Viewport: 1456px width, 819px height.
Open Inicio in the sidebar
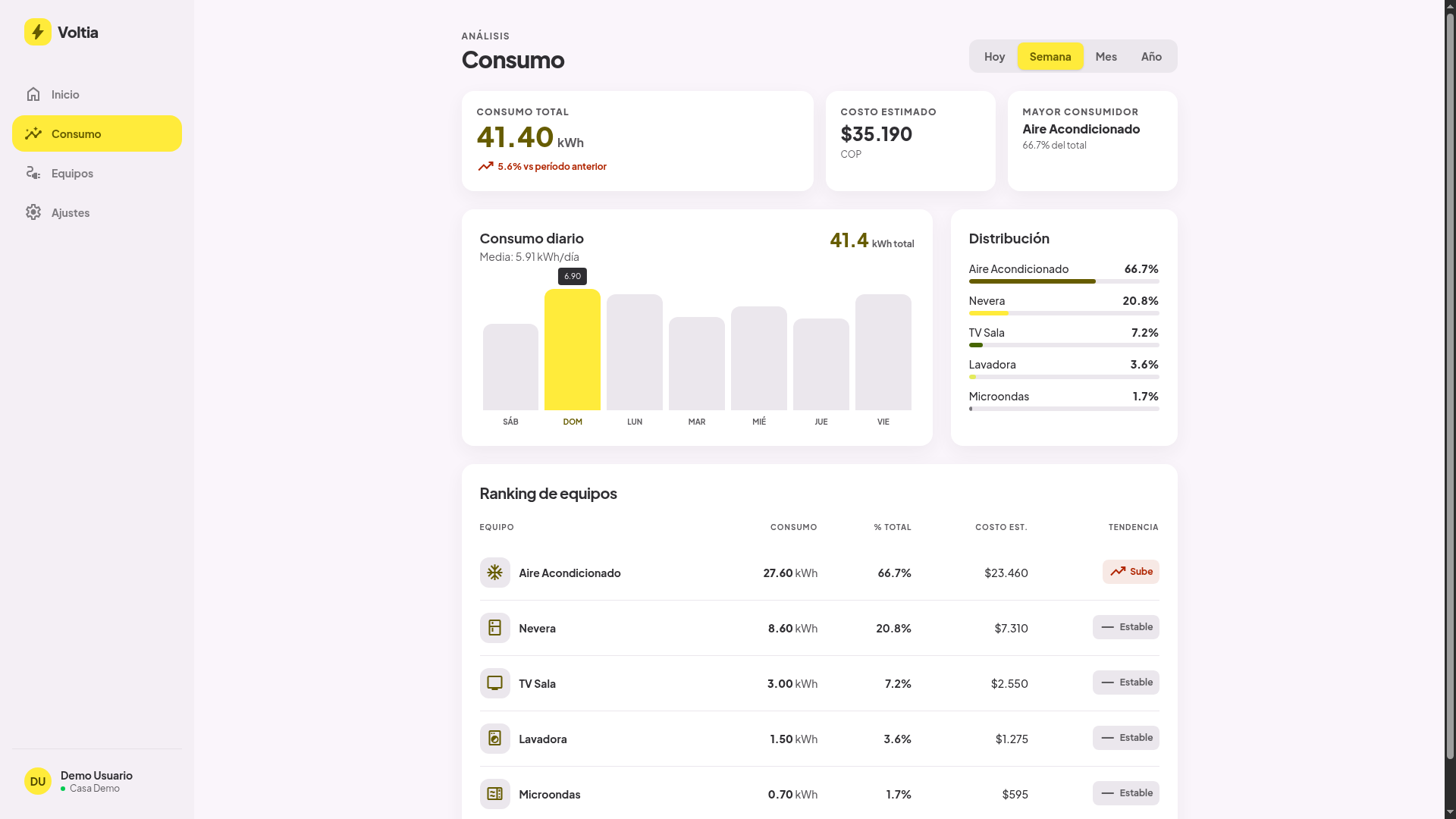pos(97,94)
